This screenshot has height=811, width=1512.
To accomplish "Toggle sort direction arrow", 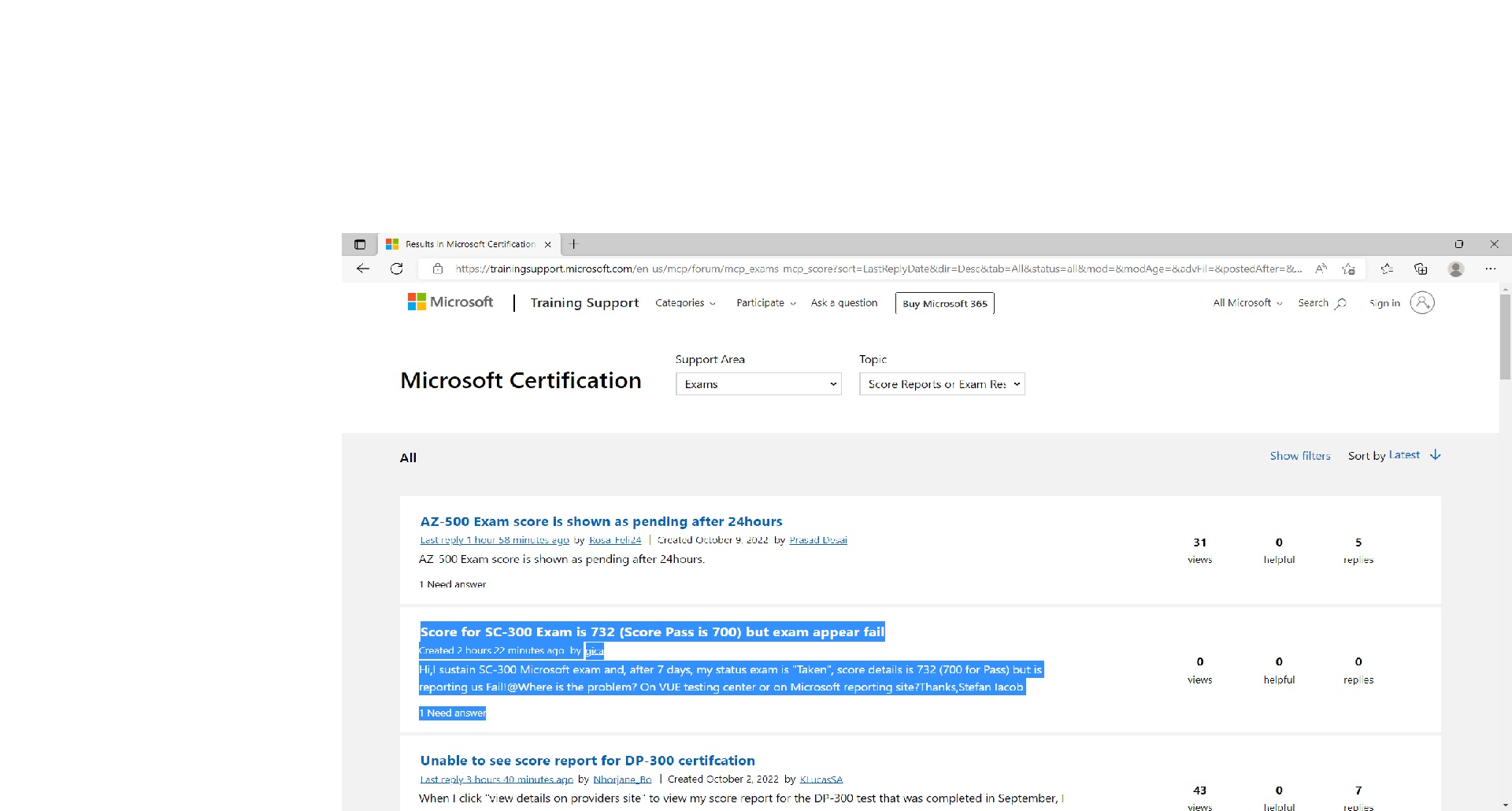I will coord(1436,454).
